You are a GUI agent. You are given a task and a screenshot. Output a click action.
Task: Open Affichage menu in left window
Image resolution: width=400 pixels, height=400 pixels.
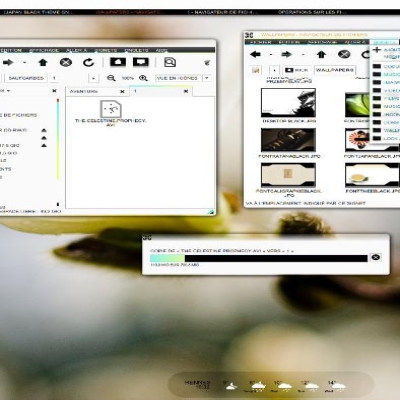[x=44, y=50]
